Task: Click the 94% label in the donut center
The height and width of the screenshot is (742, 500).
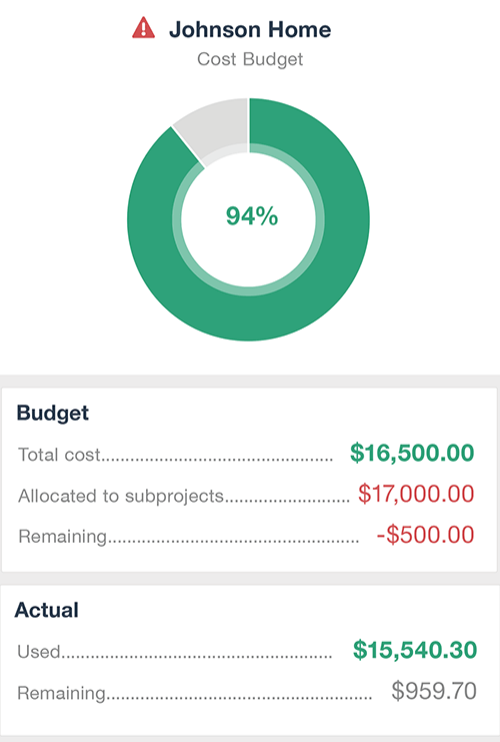Action: (252, 216)
